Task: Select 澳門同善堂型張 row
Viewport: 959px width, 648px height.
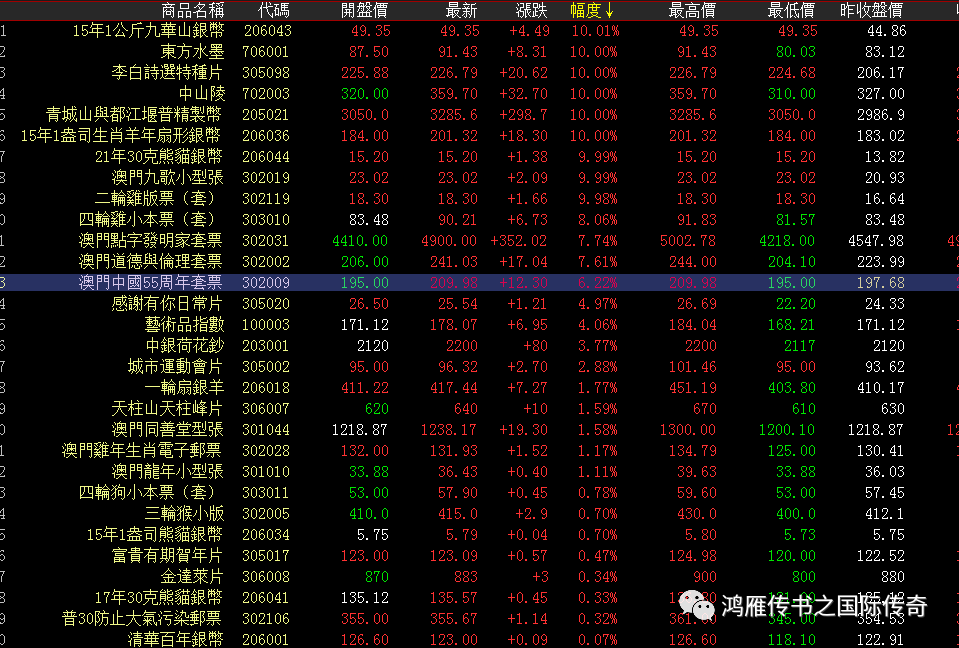Action: pyautogui.click(x=480, y=430)
